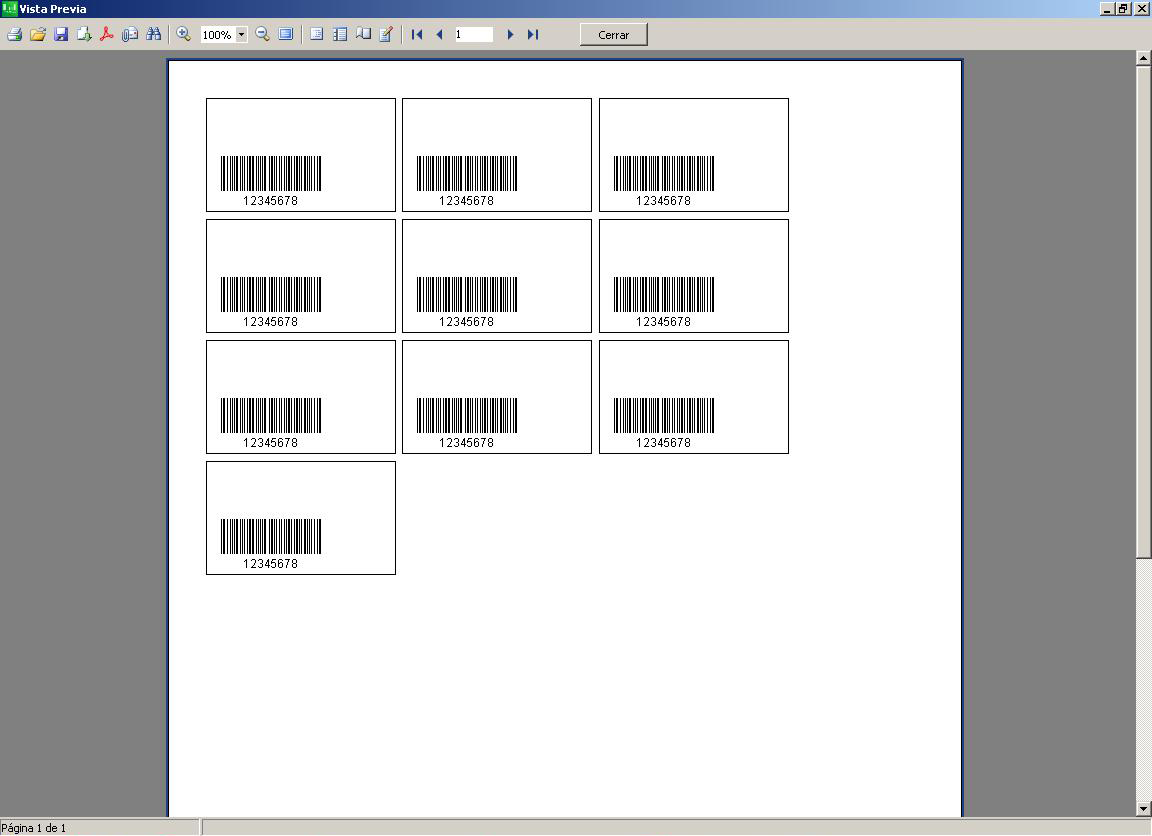Screen dimensions: 1152x836
Task: Go to the first page
Action: [417, 35]
